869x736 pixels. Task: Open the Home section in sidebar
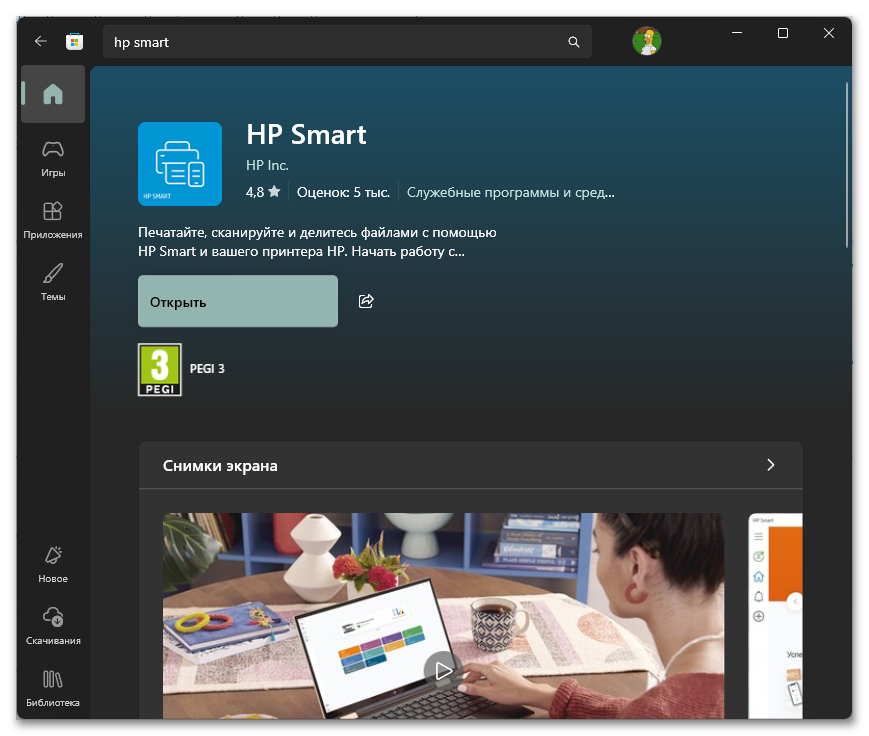point(53,94)
